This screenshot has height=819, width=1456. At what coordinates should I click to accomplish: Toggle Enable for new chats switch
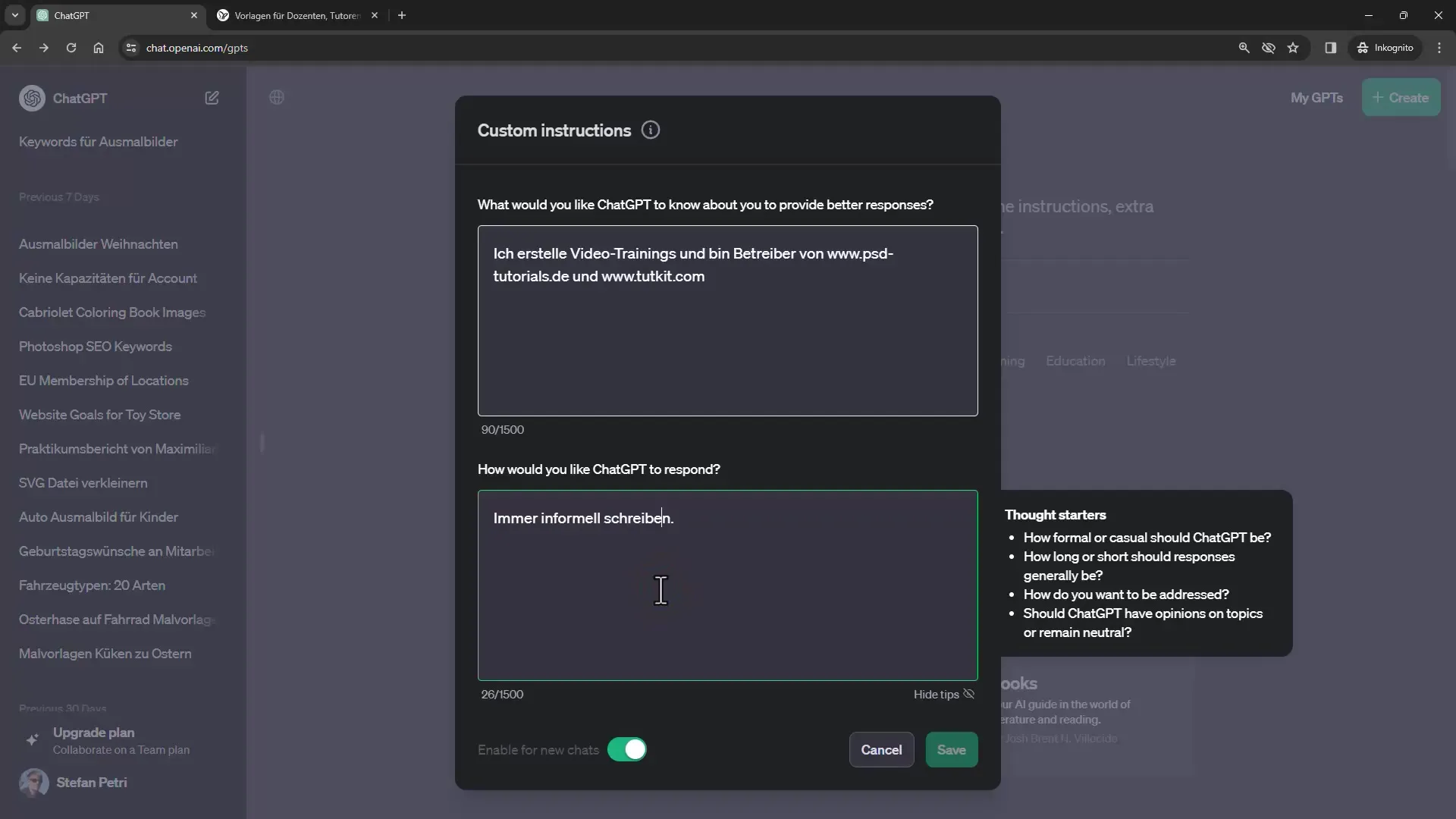(x=627, y=749)
